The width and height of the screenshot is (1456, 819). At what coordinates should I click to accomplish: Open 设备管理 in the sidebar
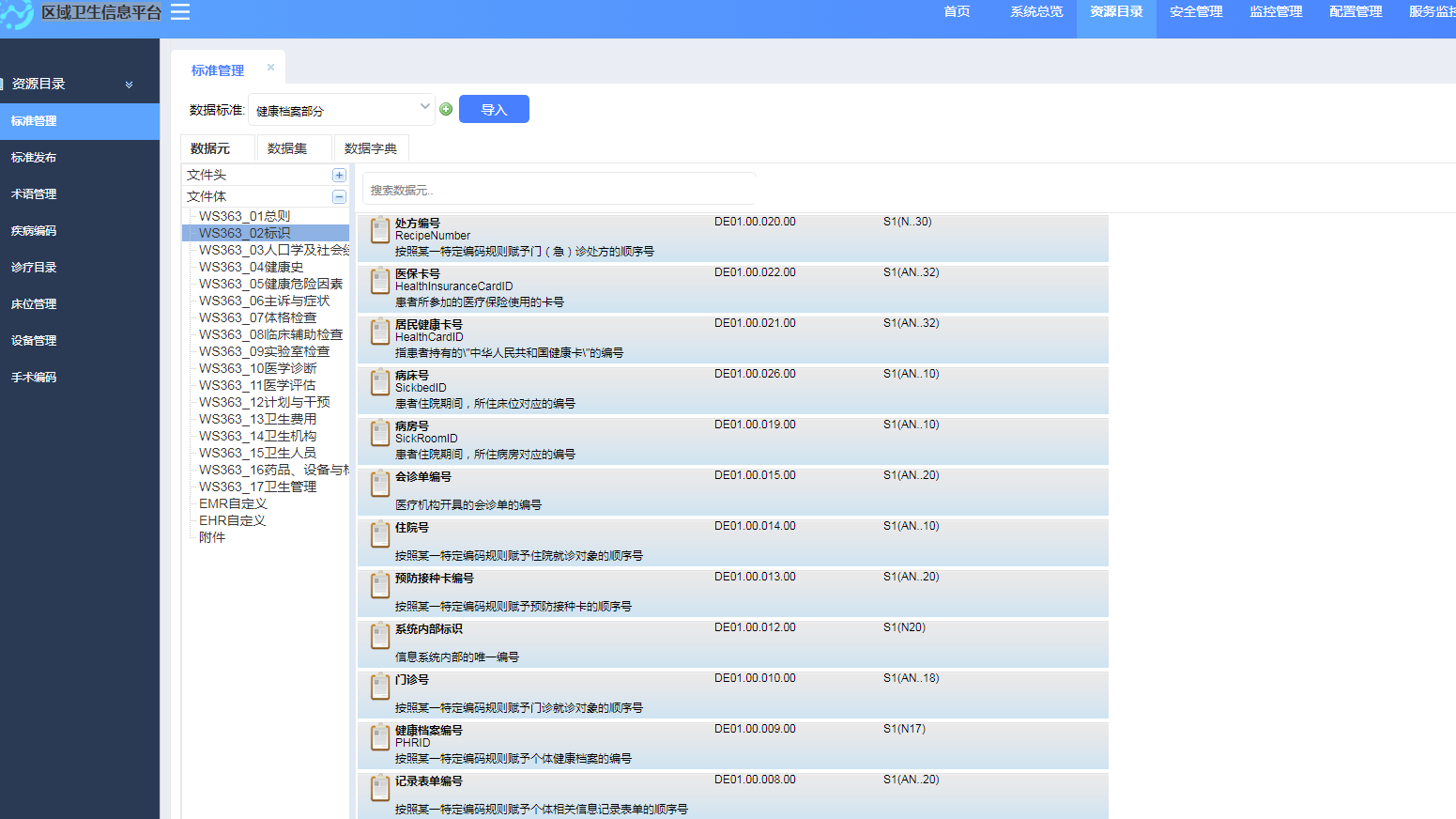click(x=80, y=341)
